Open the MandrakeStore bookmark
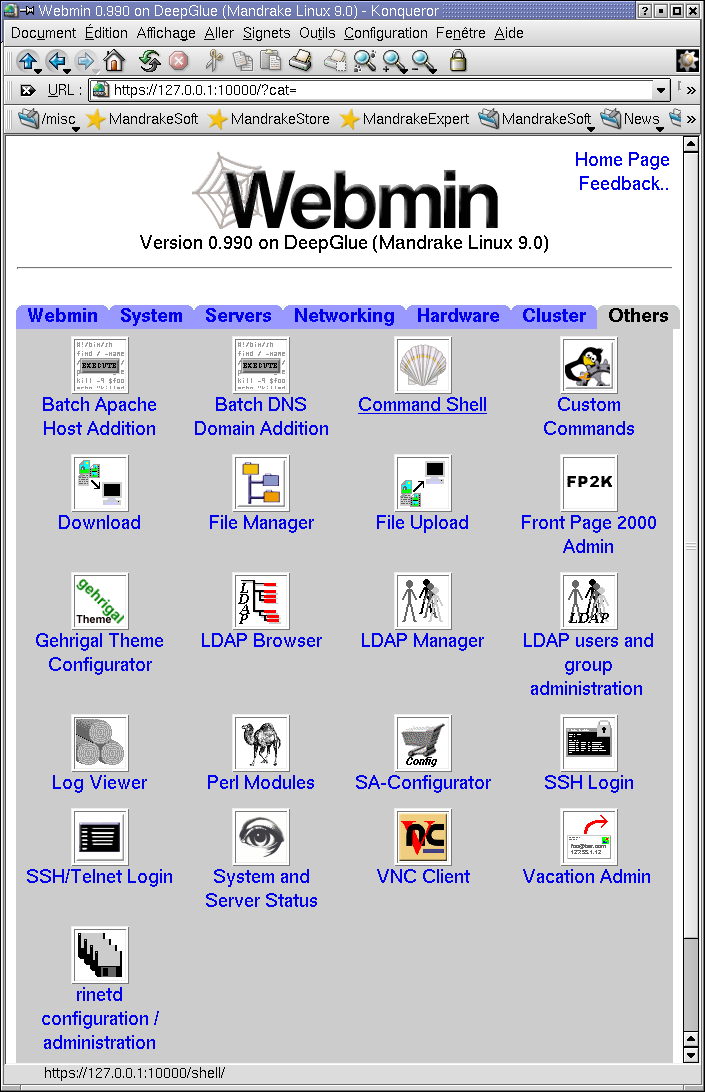705x1092 pixels. click(270, 119)
